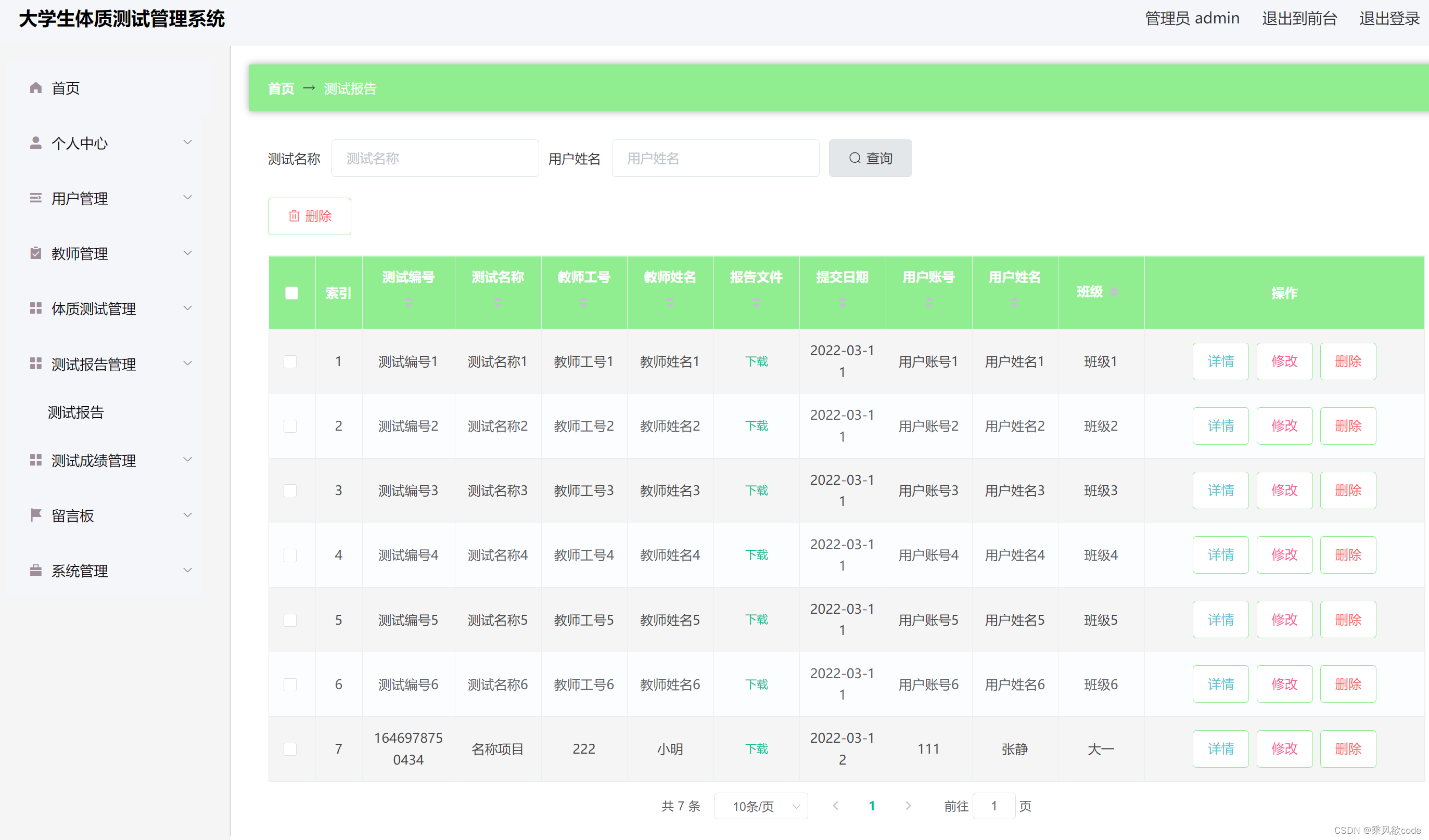
Task: Collapse the 测试报告管理 menu chevron
Action: 188,364
